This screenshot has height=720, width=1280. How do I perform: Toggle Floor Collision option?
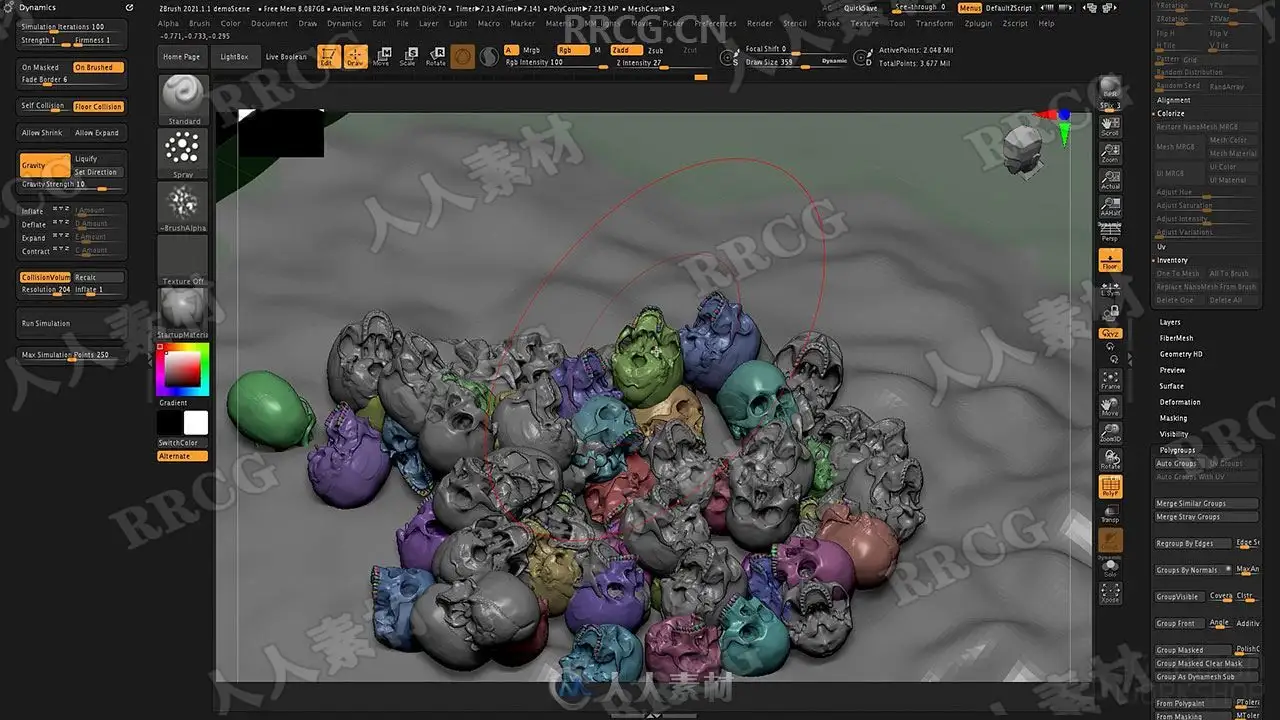(x=99, y=106)
